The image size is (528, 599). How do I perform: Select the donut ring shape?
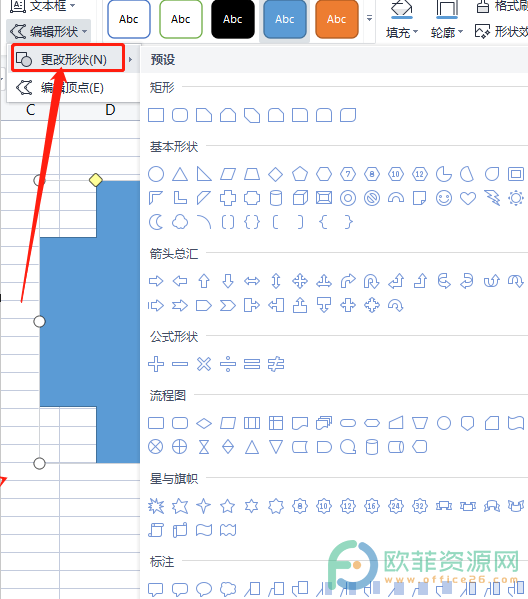tap(348, 198)
